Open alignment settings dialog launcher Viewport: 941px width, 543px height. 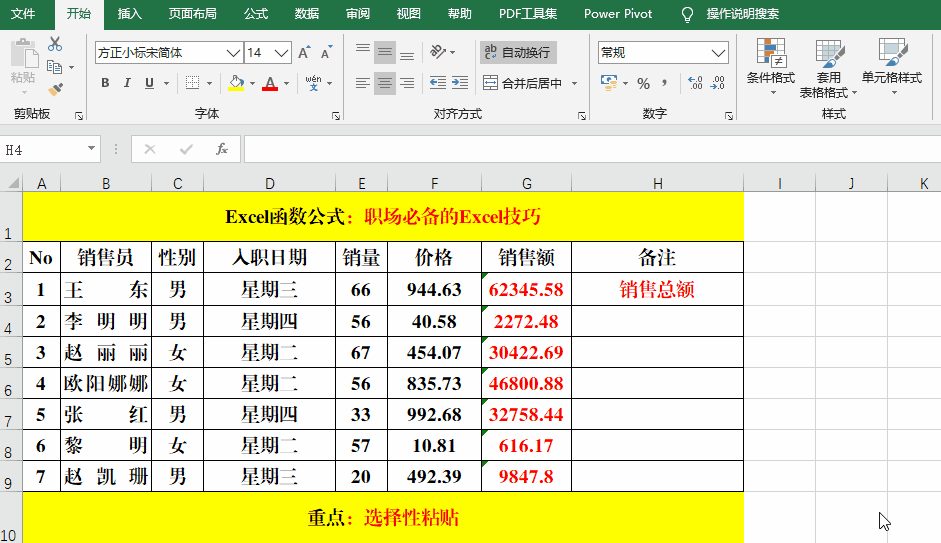[582, 116]
